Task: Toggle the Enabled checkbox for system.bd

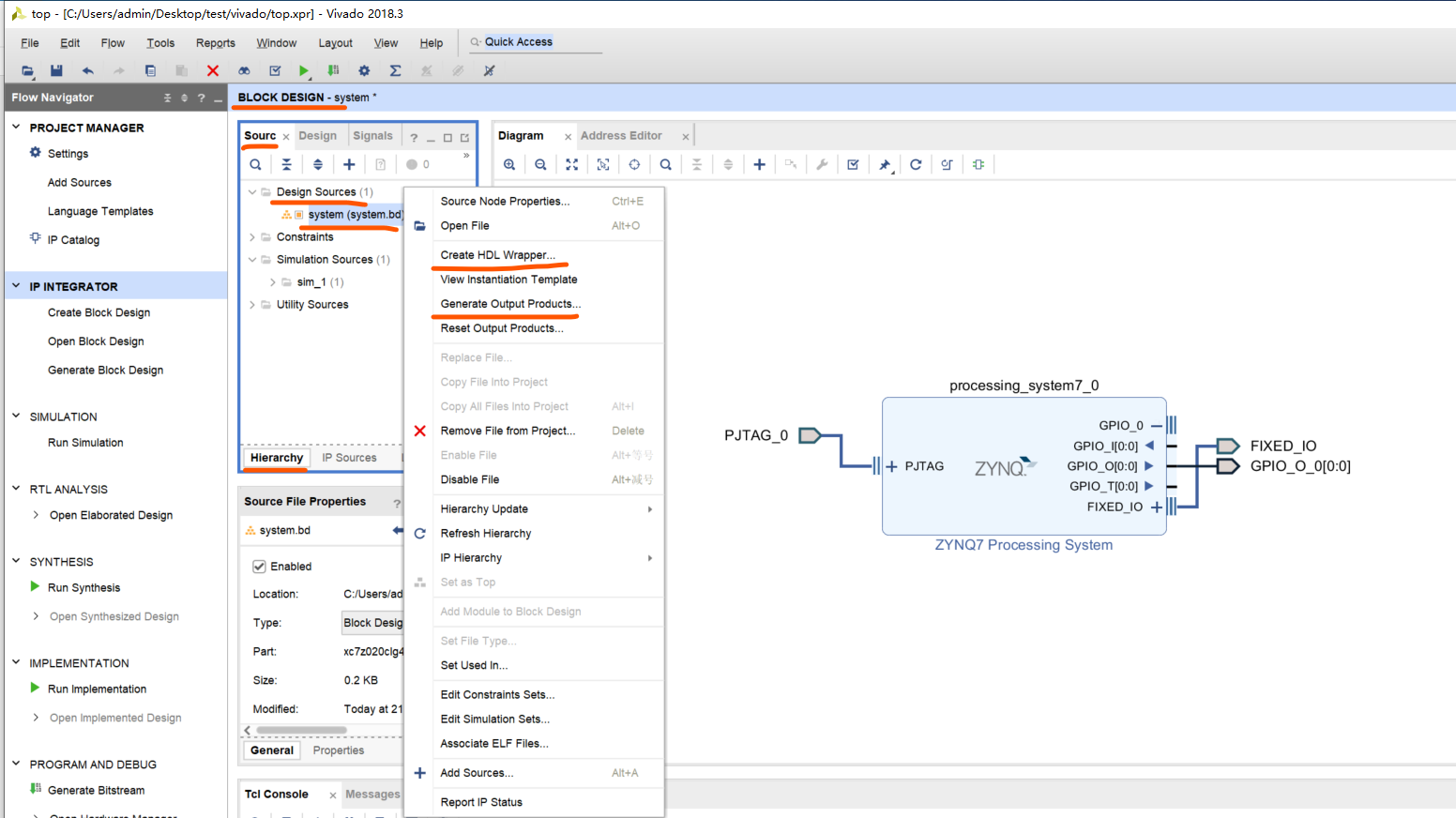Action: 259,567
